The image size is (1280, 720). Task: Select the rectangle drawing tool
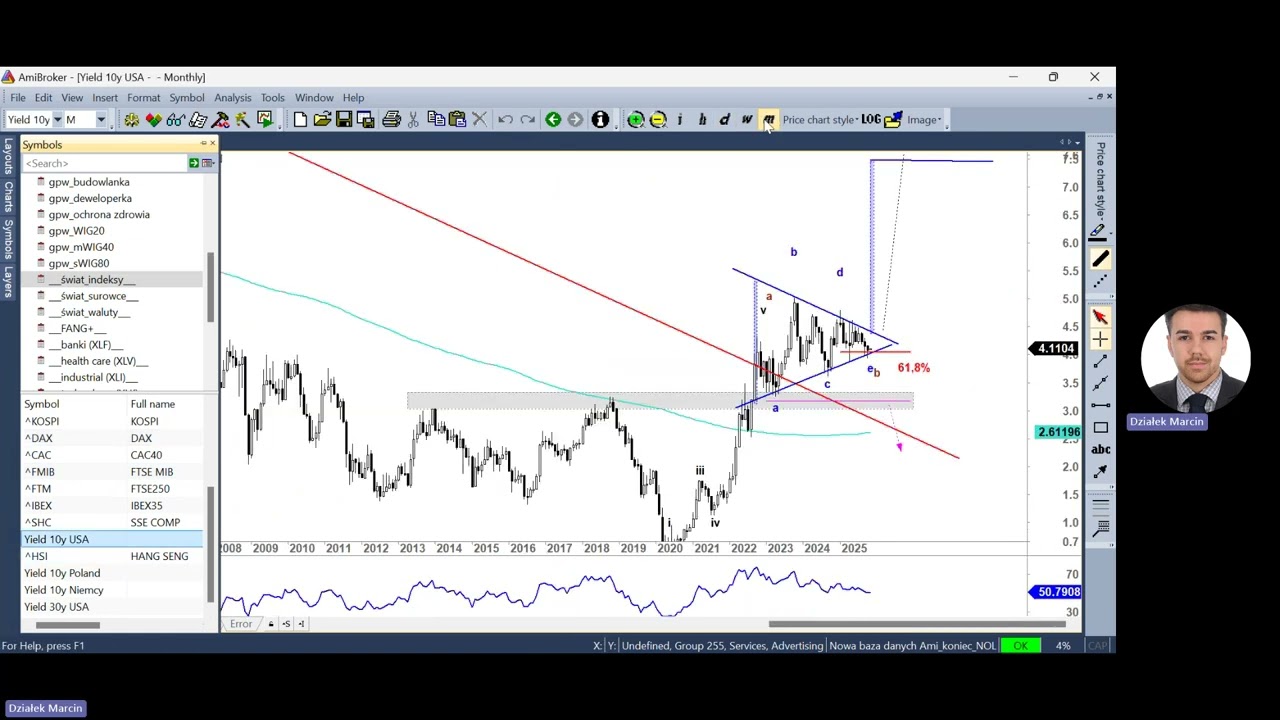pos(1100,428)
